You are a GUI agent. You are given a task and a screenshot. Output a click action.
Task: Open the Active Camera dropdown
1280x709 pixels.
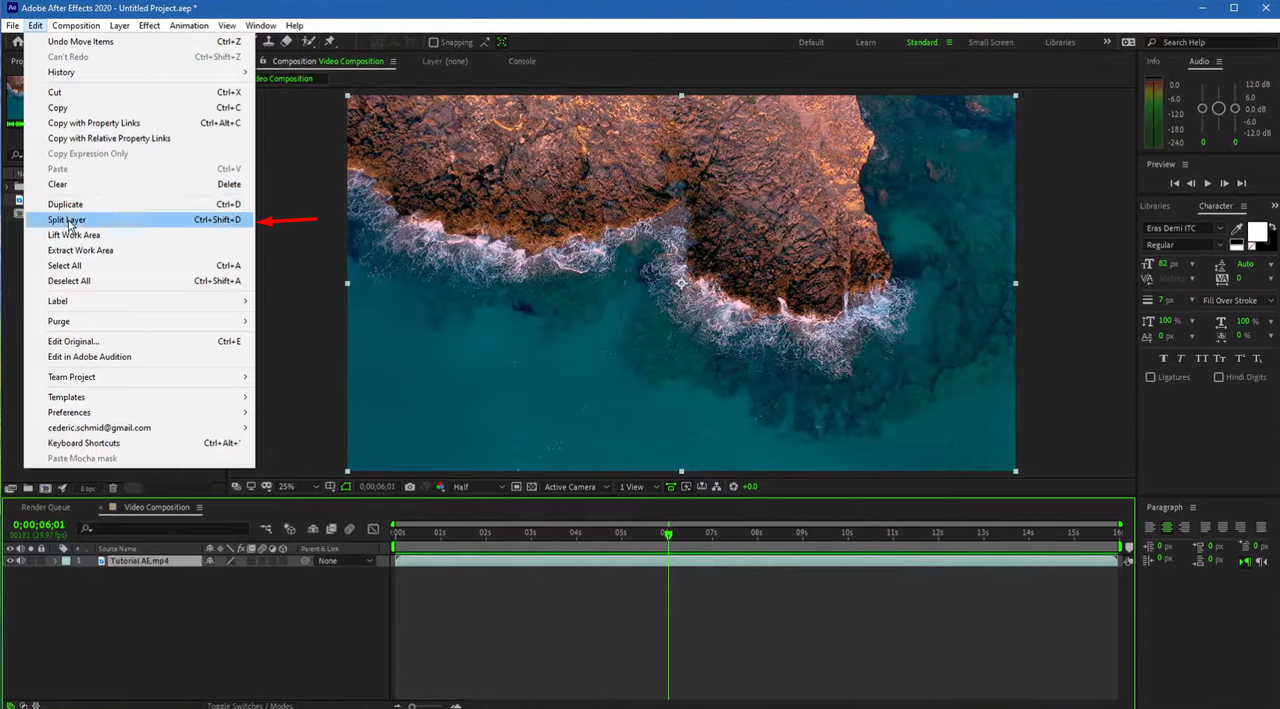(x=576, y=487)
